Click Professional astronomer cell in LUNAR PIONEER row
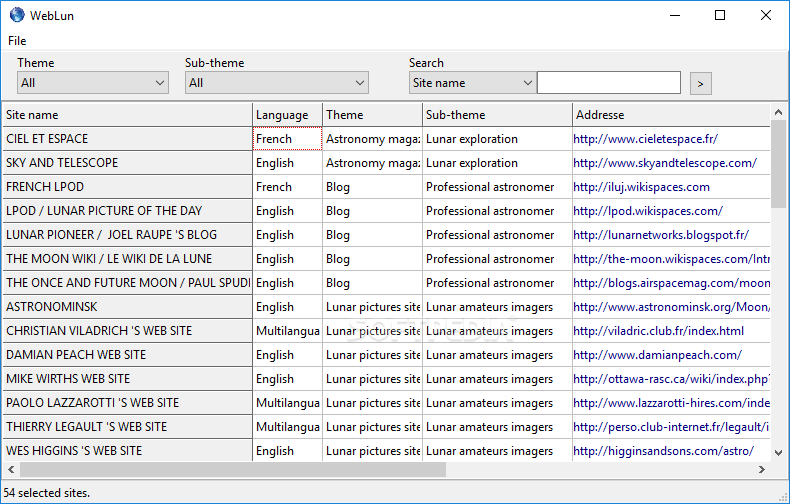This screenshot has width=790, height=504. tap(497, 235)
